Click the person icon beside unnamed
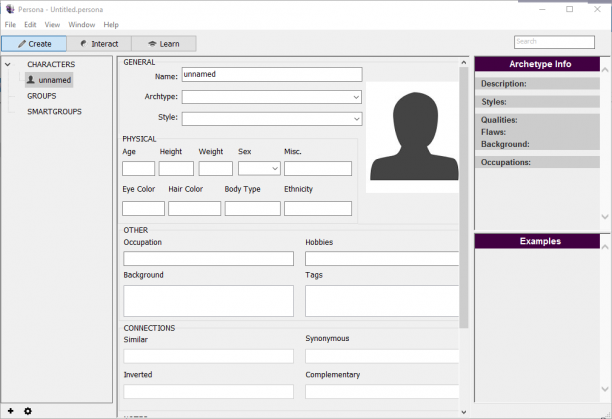The height and width of the screenshot is (419, 612). 30,80
